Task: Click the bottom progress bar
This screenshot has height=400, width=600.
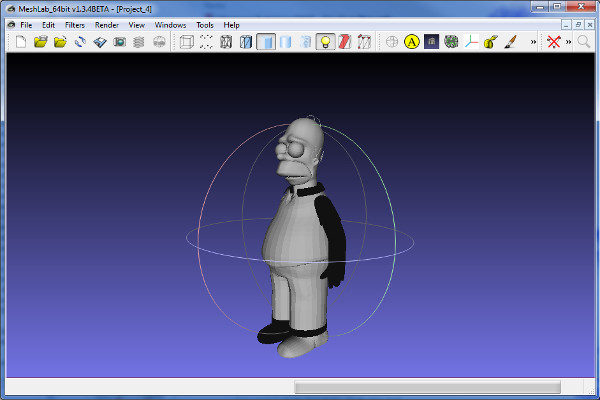Action: coord(427,386)
